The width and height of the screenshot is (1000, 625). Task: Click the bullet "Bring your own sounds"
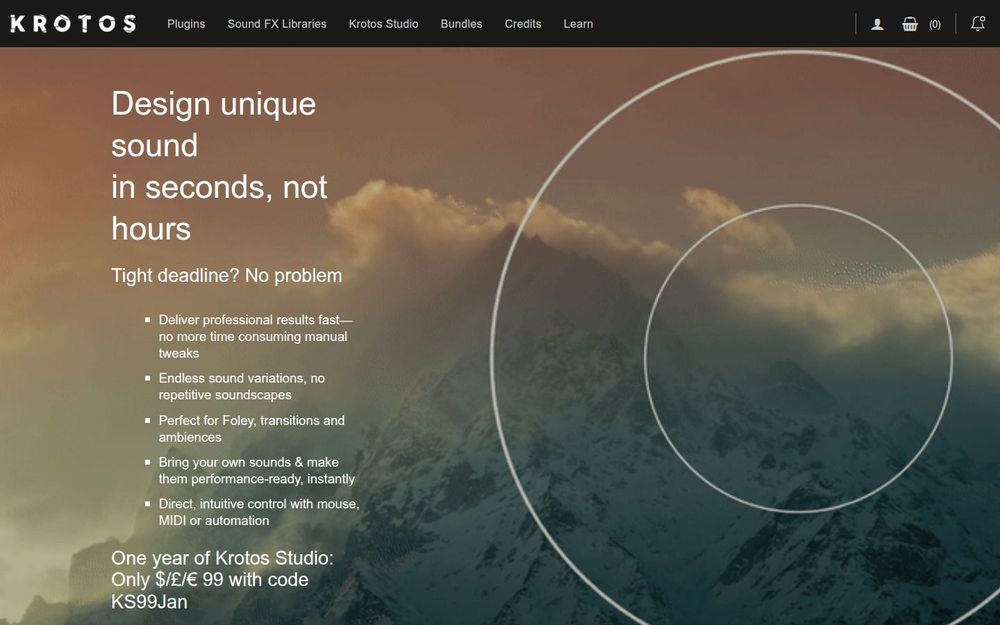click(256, 470)
